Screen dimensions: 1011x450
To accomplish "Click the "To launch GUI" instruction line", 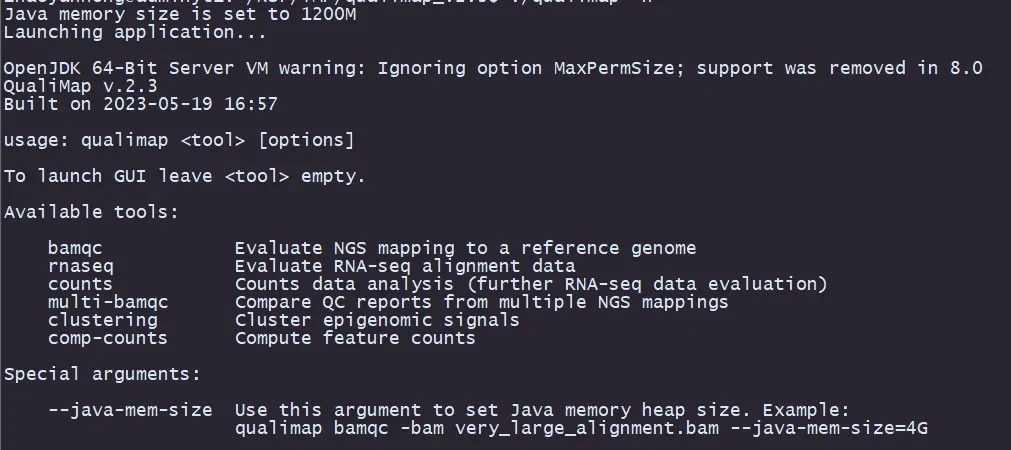I will point(184,176).
